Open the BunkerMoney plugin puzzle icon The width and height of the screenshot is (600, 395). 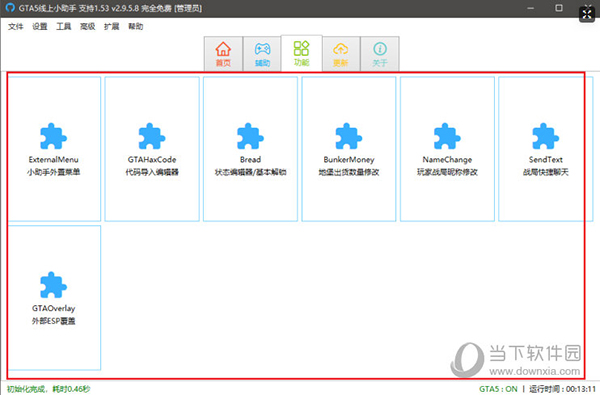(349, 136)
